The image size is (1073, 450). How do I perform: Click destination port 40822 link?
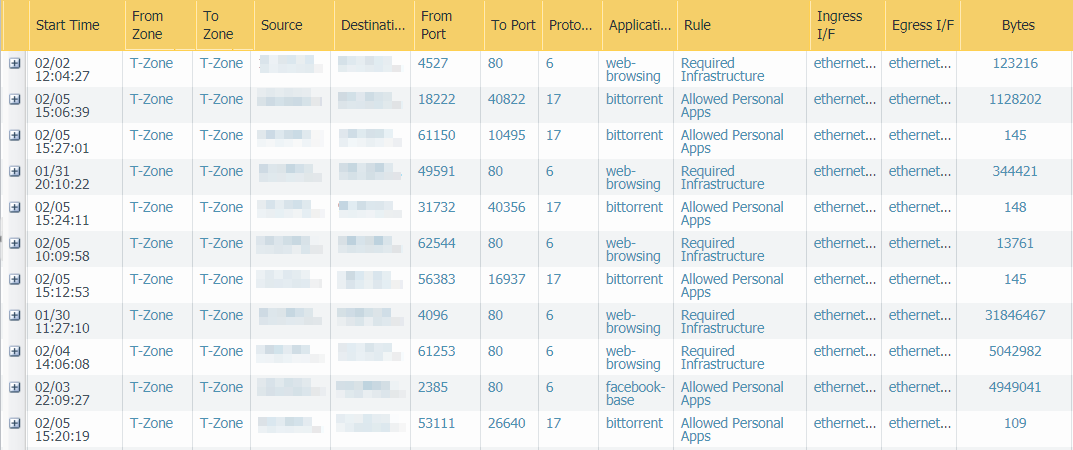[508, 99]
